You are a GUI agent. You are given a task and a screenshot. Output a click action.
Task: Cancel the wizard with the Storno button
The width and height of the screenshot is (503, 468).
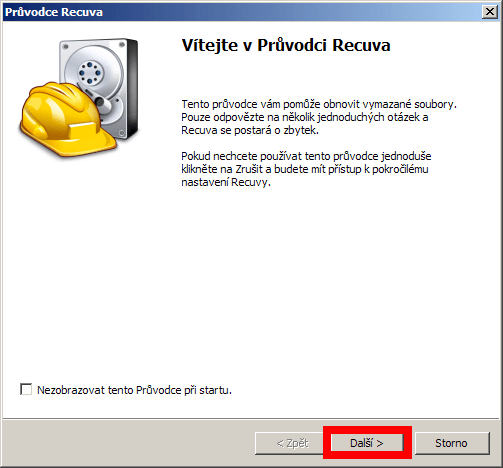[452, 443]
